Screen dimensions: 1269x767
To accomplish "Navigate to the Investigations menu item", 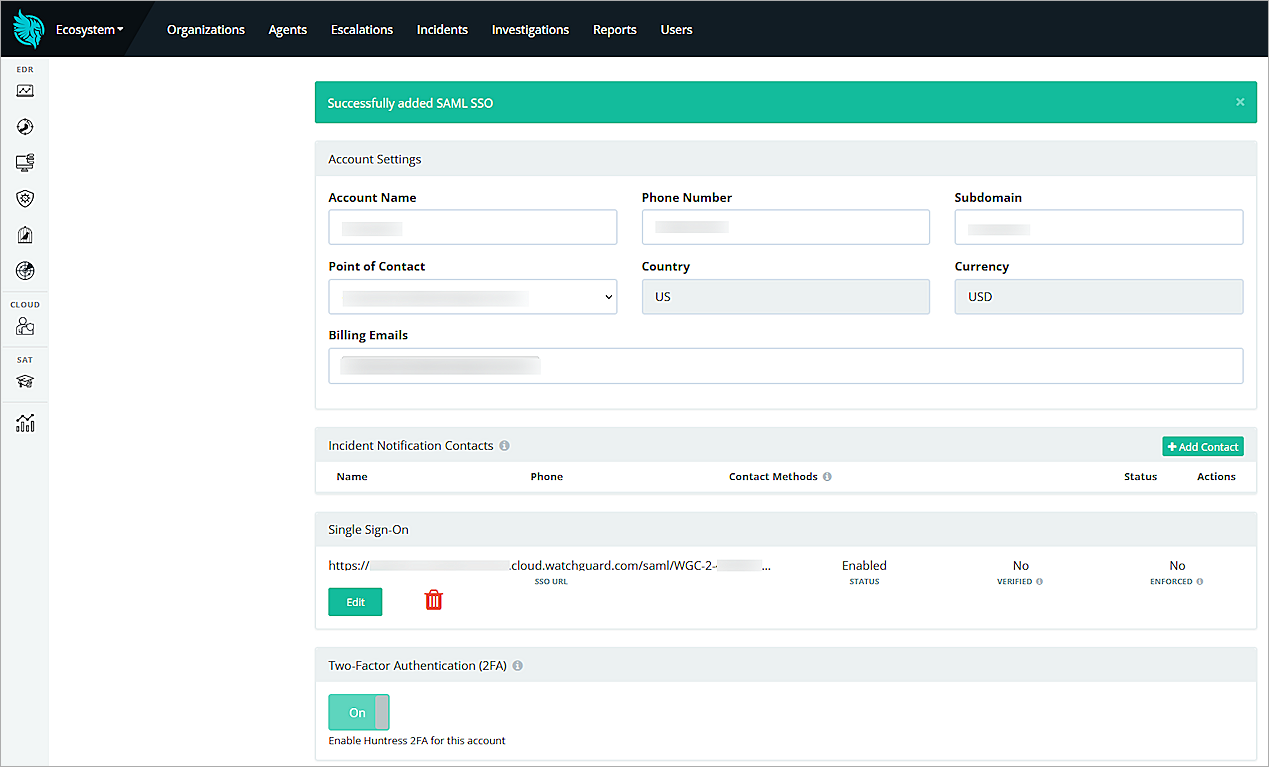I will coord(530,29).
